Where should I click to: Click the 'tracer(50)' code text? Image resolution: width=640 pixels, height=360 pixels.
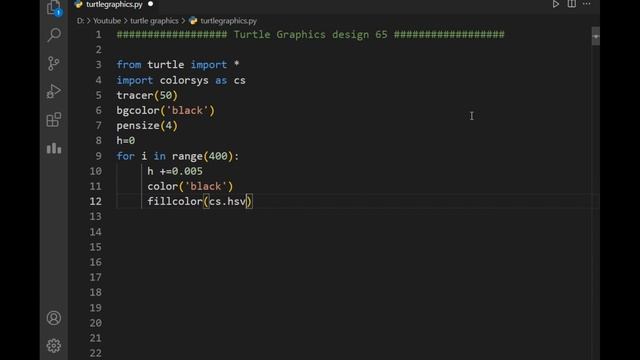point(147,95)
